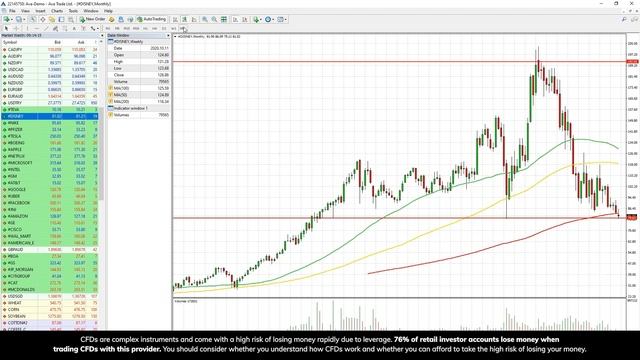
Task: Expand the New Chart dropdown arrow
Action: 11,19
